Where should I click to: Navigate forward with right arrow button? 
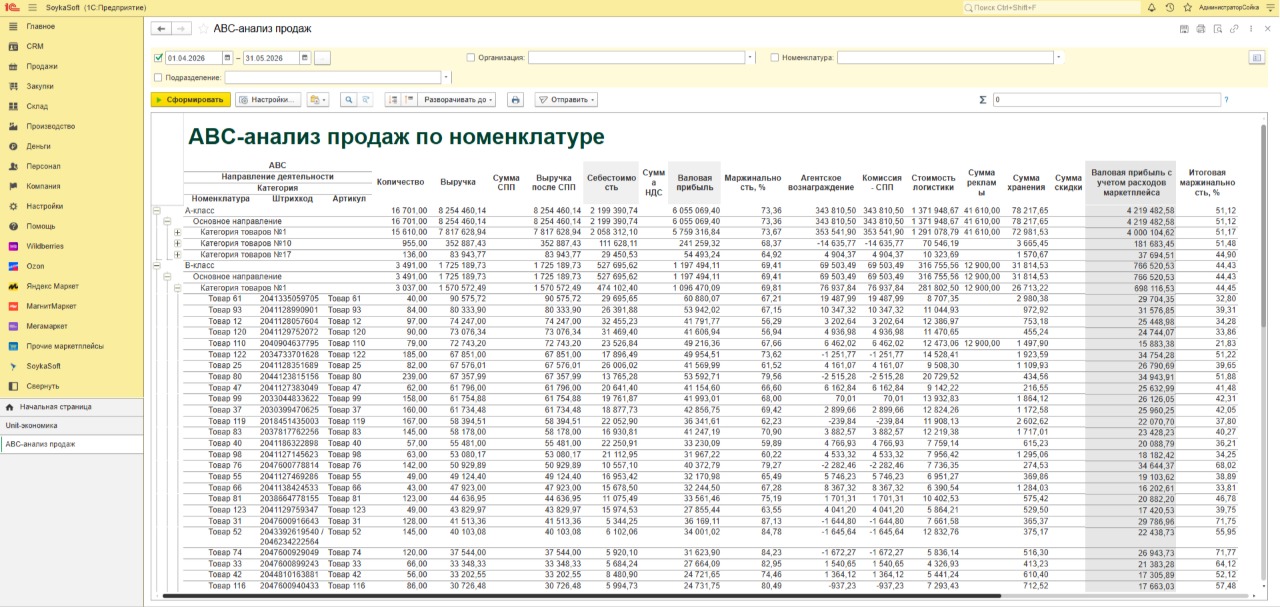coord(181,29)
